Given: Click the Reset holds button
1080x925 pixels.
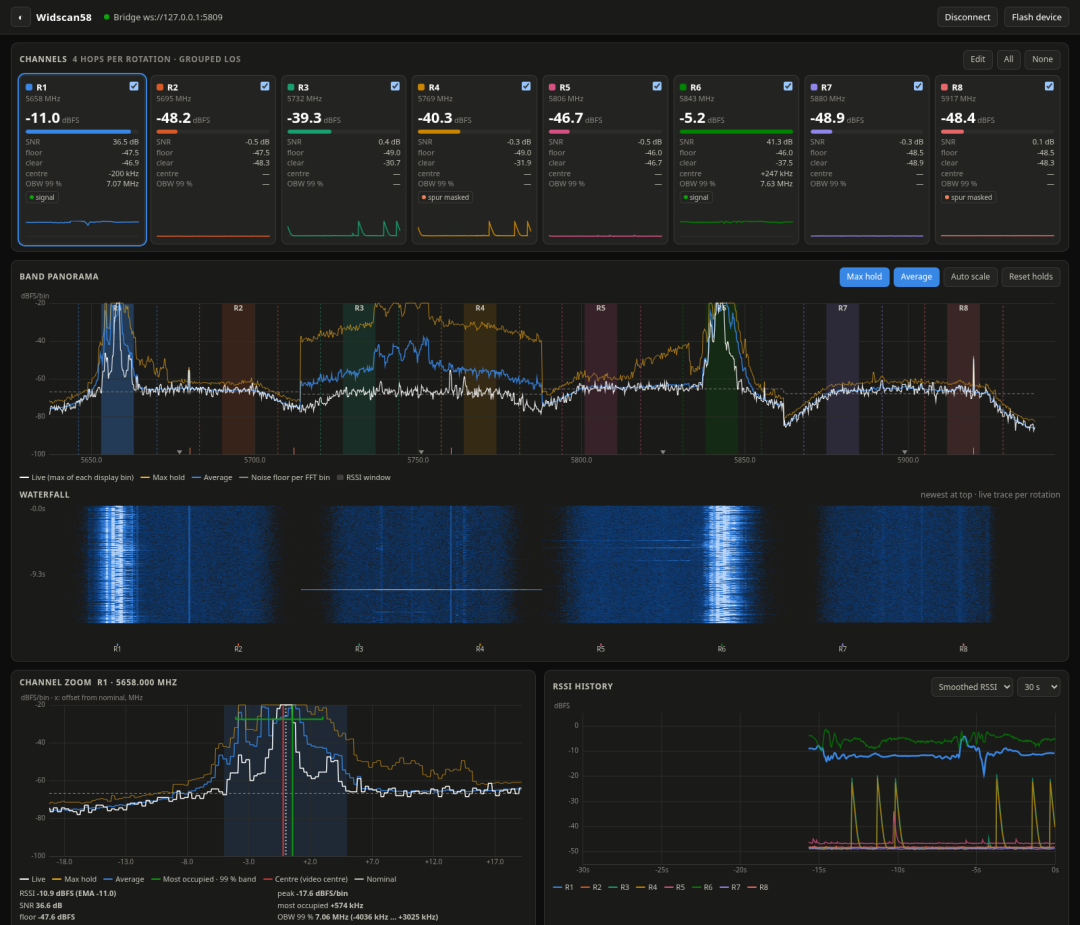Looking at the screenshot, I should coord(1030,277).
